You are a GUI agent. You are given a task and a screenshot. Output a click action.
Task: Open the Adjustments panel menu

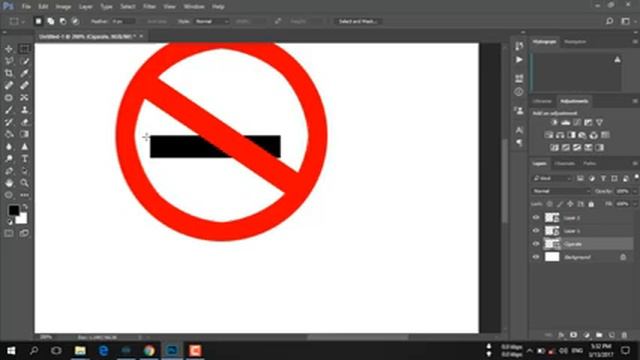coord(635,101)
